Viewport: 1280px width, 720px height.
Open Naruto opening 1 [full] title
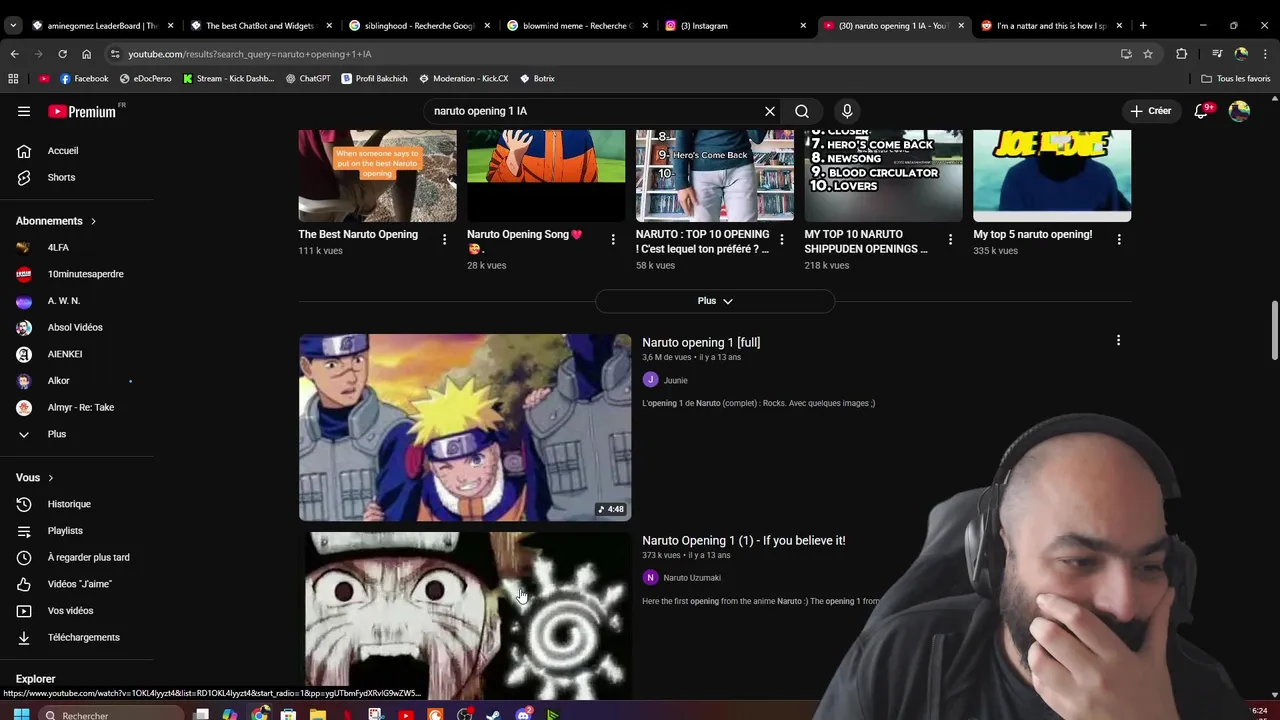pyautogui.click(x=701, y=342)
